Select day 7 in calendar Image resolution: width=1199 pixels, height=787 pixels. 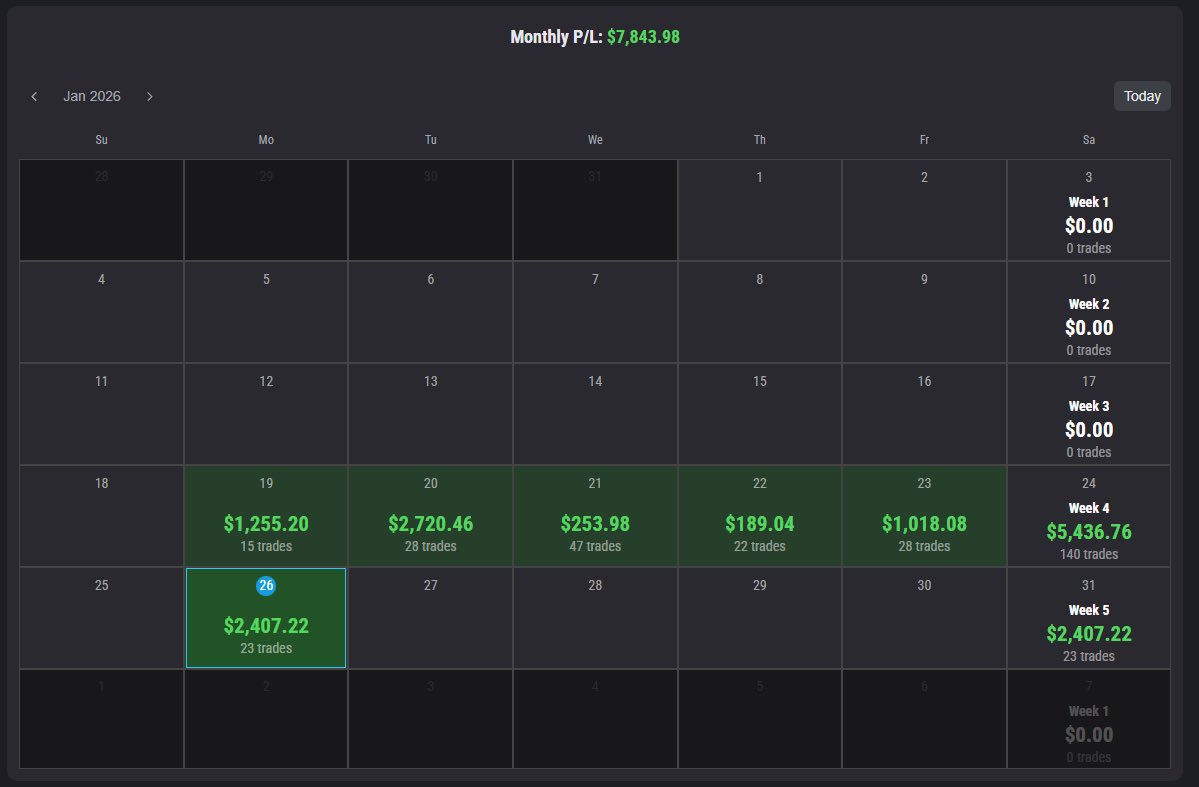(x=595, y=312)
